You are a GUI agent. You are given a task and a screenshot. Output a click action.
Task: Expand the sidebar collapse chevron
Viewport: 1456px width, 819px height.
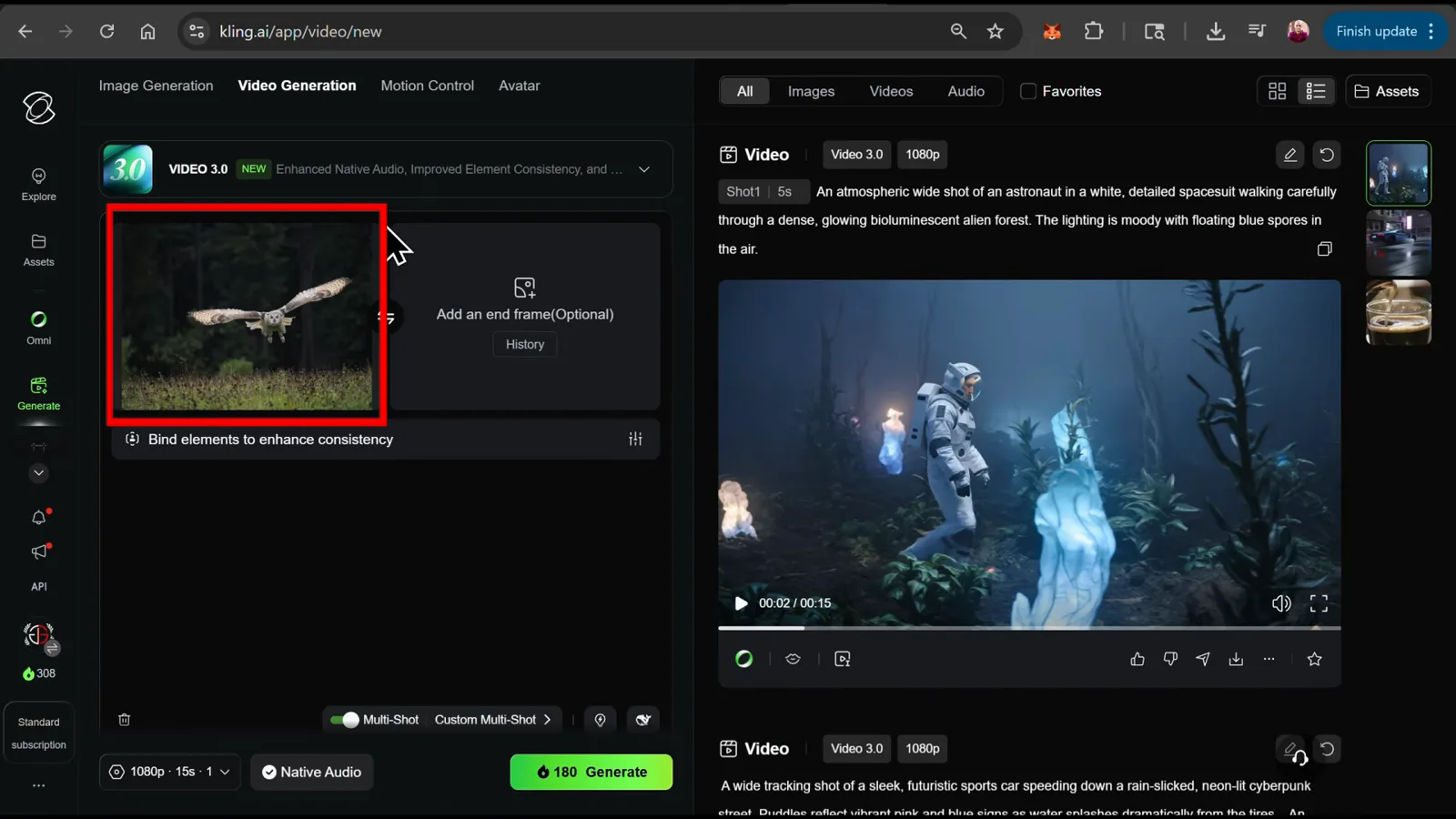[x=38, y=473]
